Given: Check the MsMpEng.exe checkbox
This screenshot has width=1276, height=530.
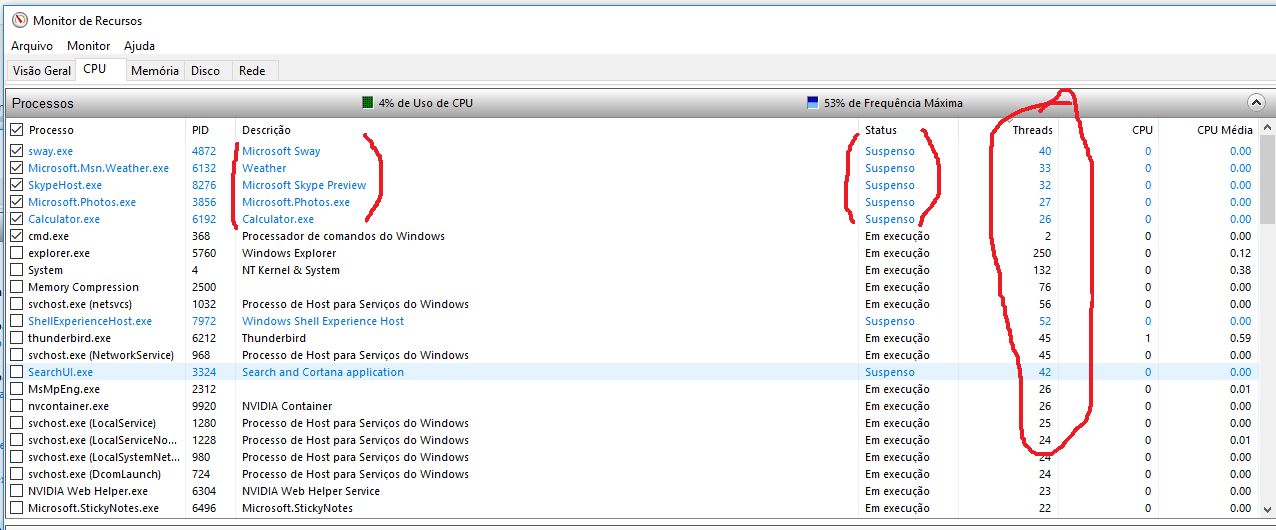Looking at the screenshot, I should click(x=17, y=389).
